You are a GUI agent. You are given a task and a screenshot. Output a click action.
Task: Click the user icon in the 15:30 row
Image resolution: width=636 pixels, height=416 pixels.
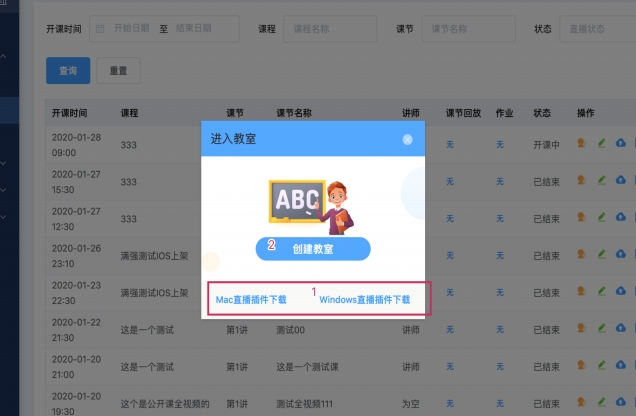(x=582, y=181)
